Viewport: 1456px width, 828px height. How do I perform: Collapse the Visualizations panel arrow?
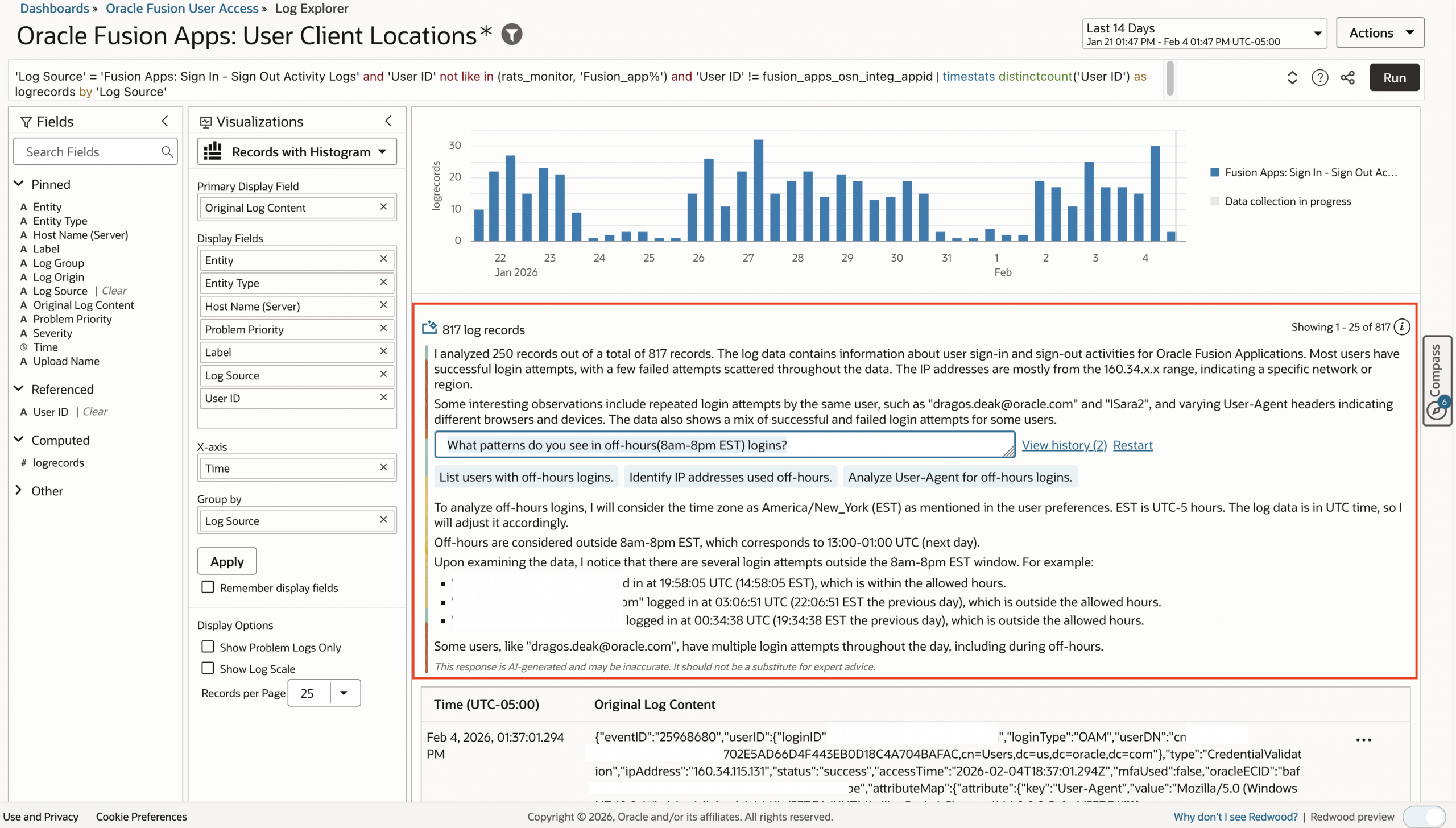[388, 121]
